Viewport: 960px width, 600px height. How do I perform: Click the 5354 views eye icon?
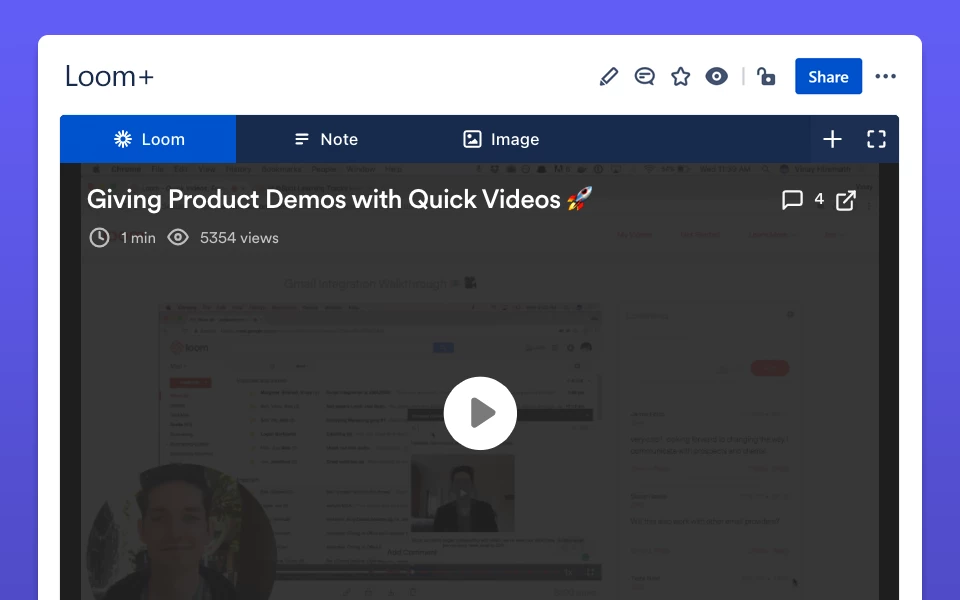tap(178, 238)
